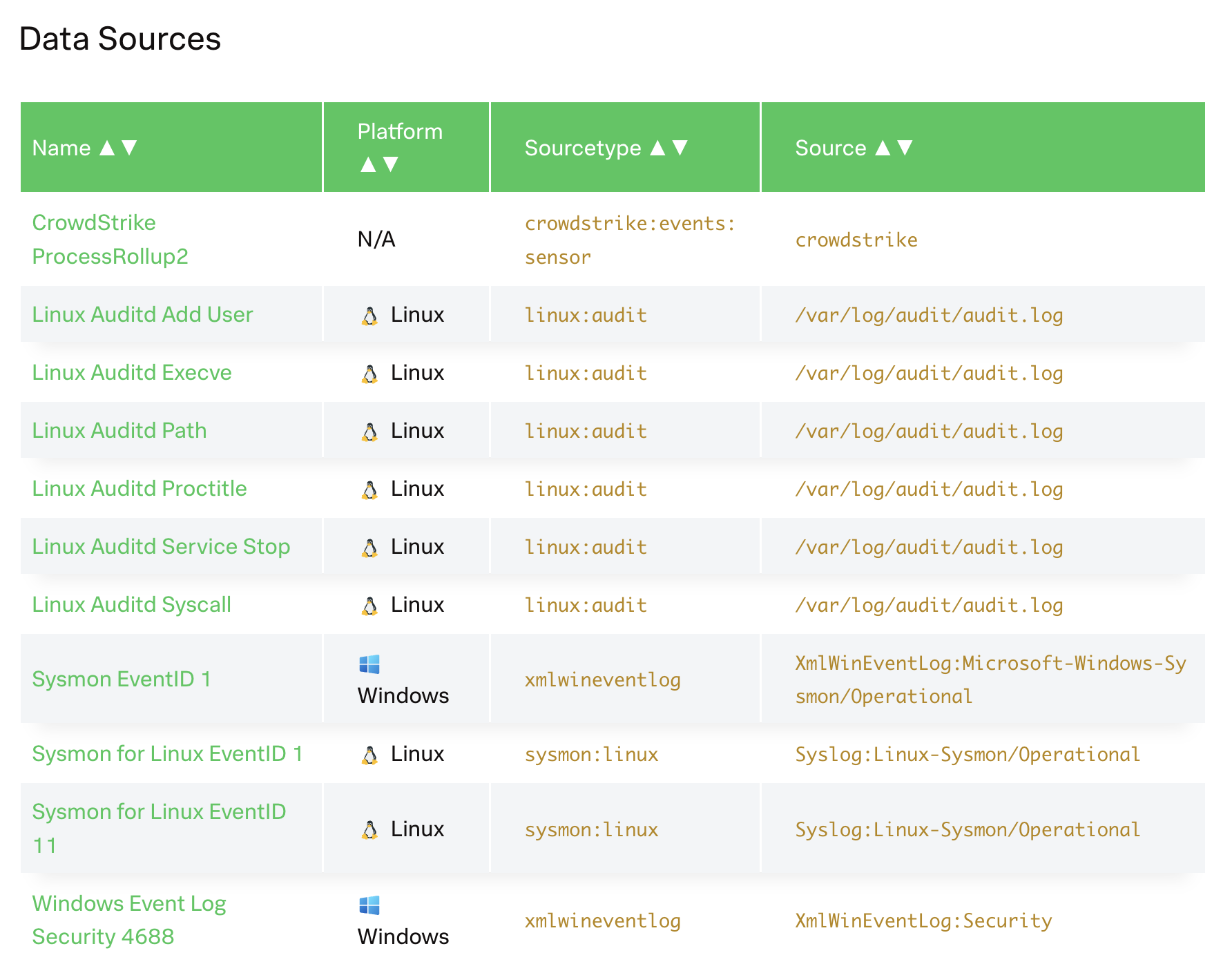Open Linux Auditd Add User data source
The width and height of the screenshot is (1232, 964).
142,315
